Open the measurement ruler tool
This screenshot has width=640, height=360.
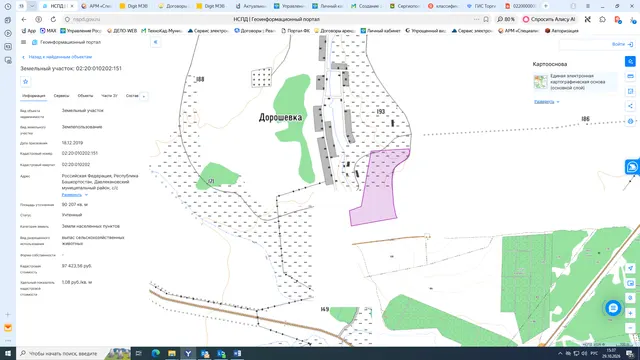631,76
